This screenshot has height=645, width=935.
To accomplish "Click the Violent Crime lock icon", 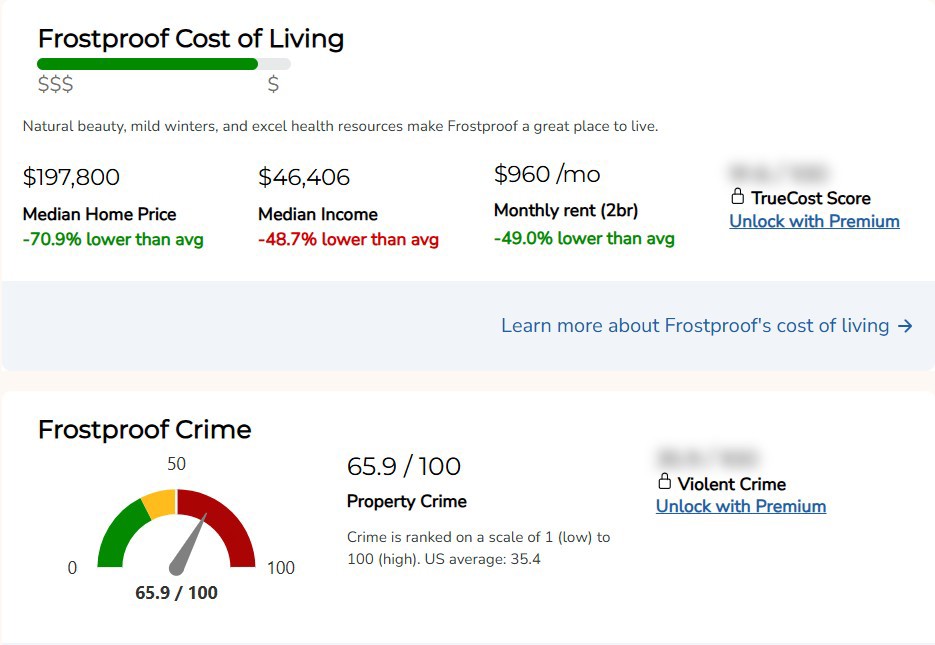I will 664,482.
